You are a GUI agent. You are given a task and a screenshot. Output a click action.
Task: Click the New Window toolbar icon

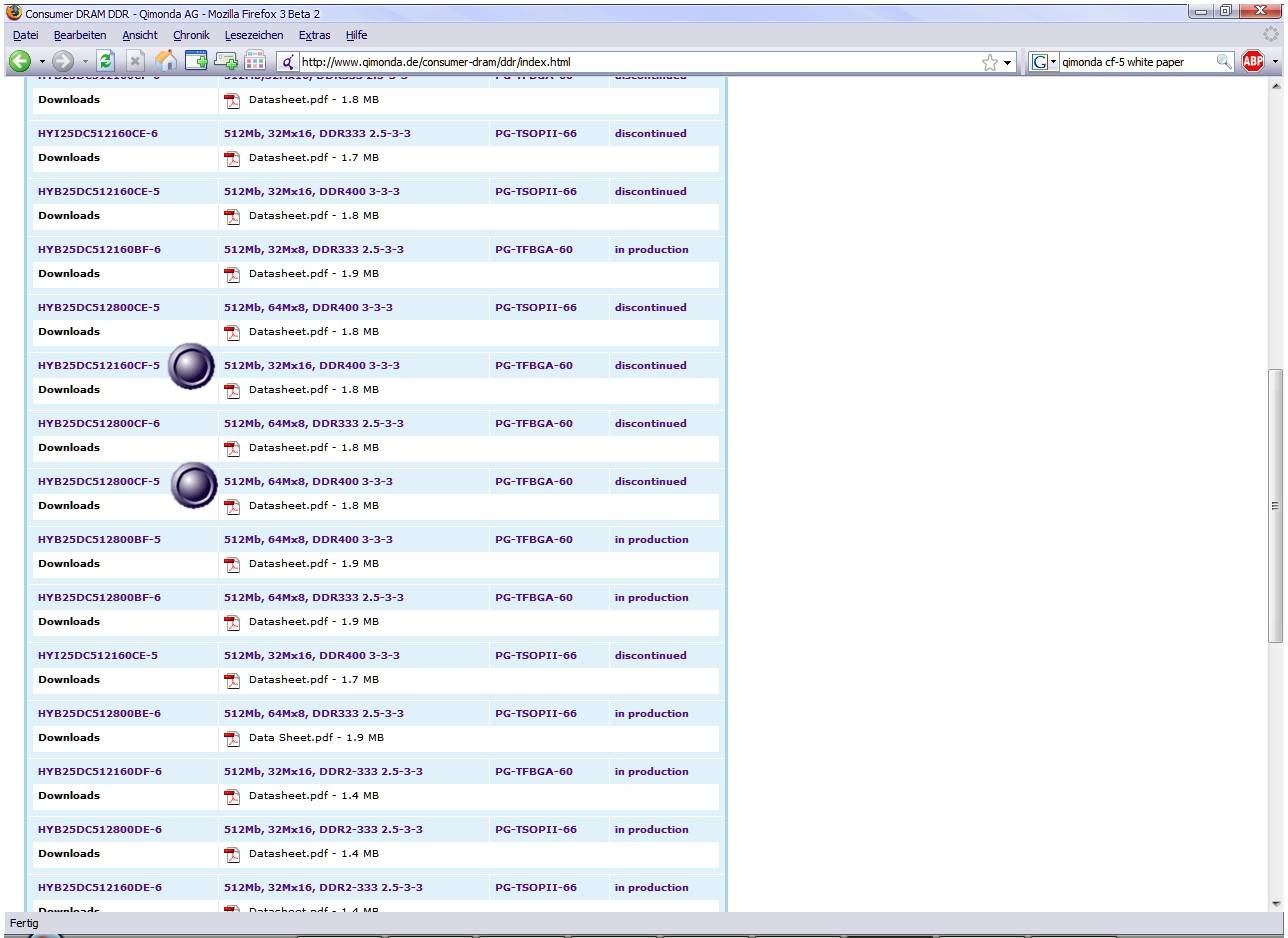click(226, 62)
